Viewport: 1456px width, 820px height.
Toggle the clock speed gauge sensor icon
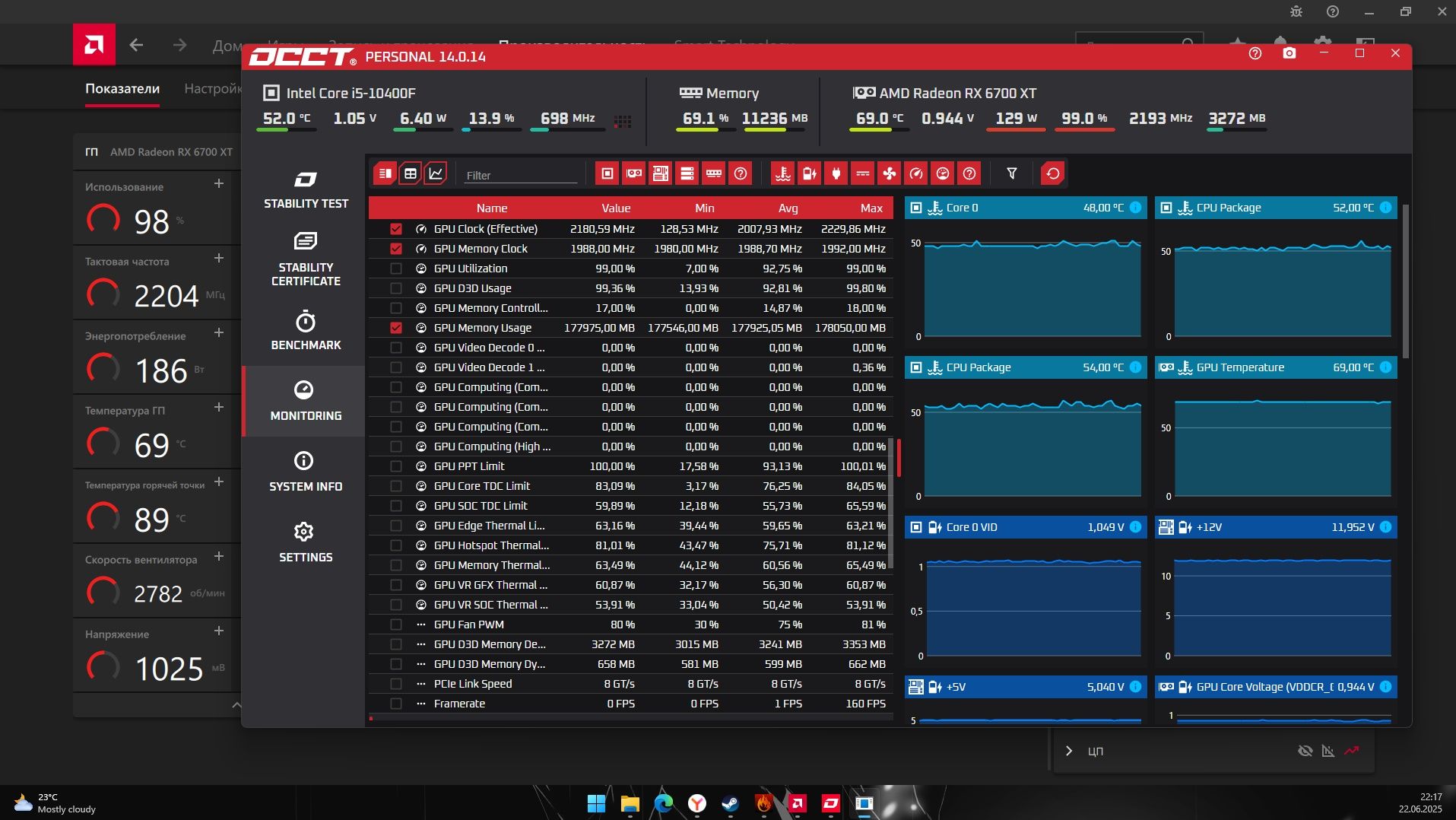click(x=915, y=173)
